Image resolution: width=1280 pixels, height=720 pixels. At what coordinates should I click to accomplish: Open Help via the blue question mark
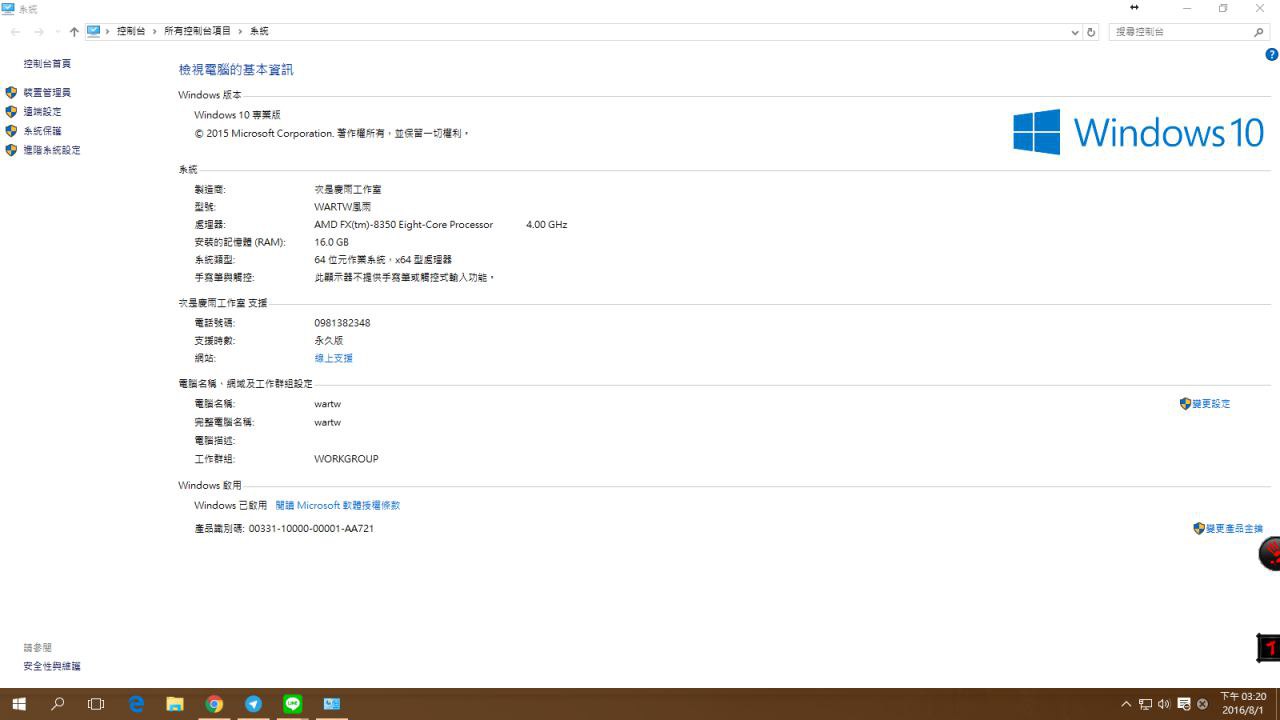(x=1272, y=55)
